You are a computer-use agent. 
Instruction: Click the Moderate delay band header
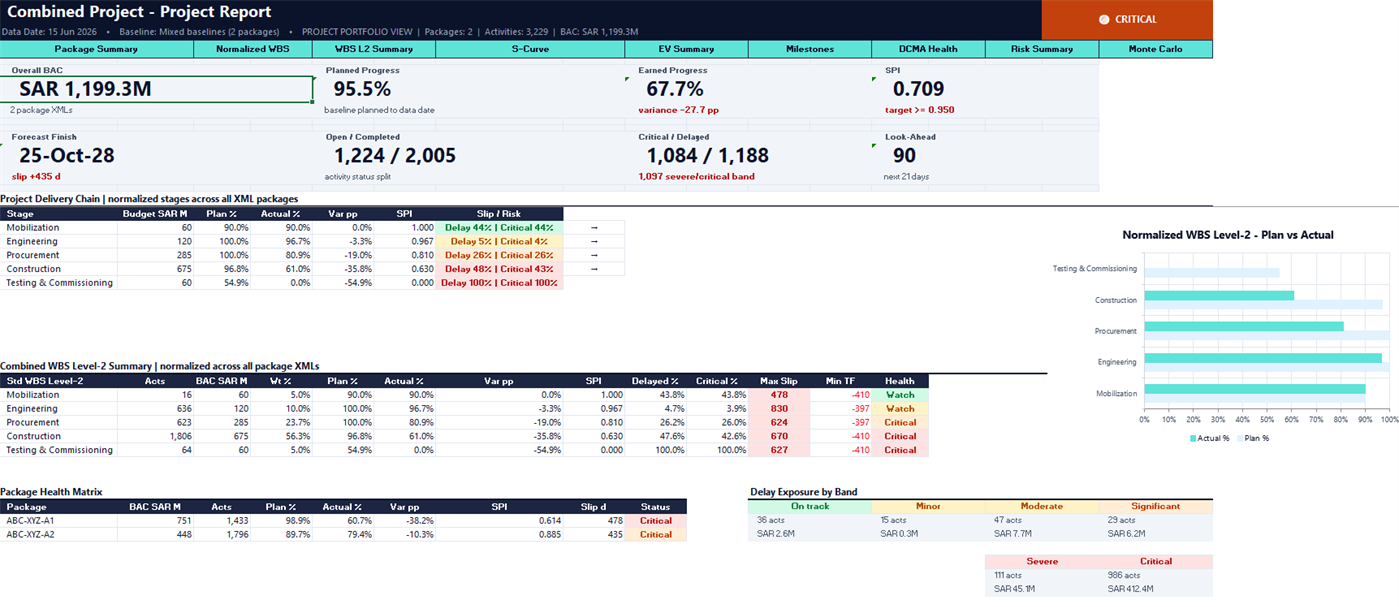pyautogui.click(x=1042, y=506)
